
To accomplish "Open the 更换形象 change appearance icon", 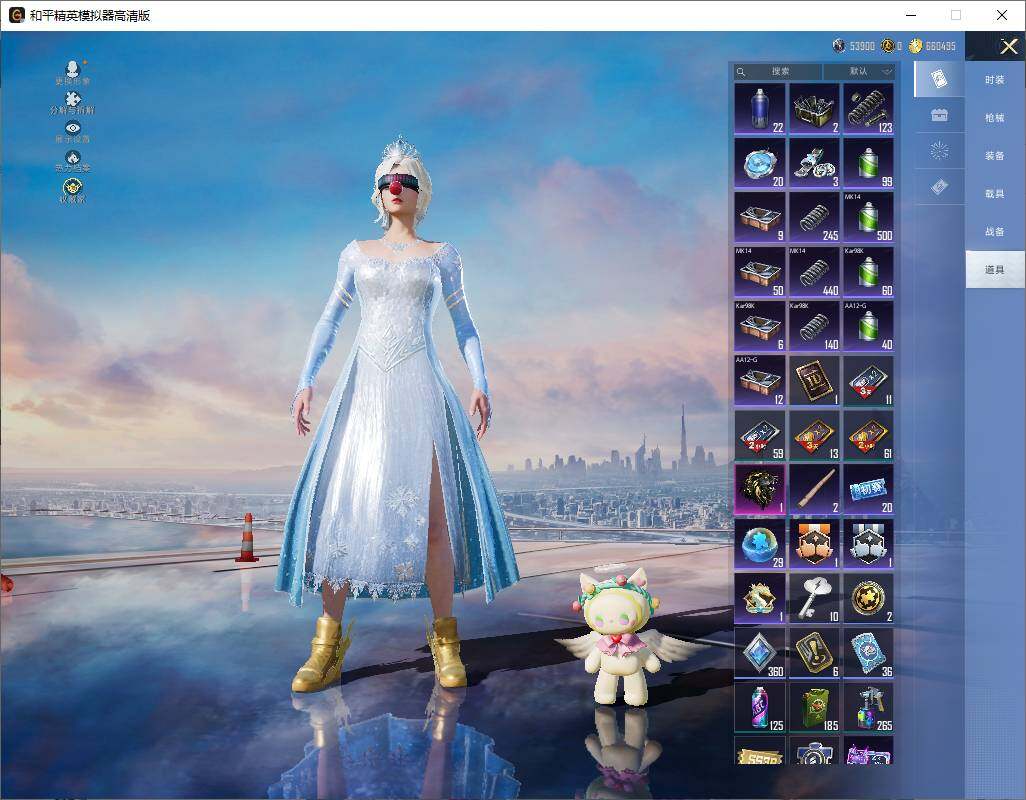I will 73,72.
